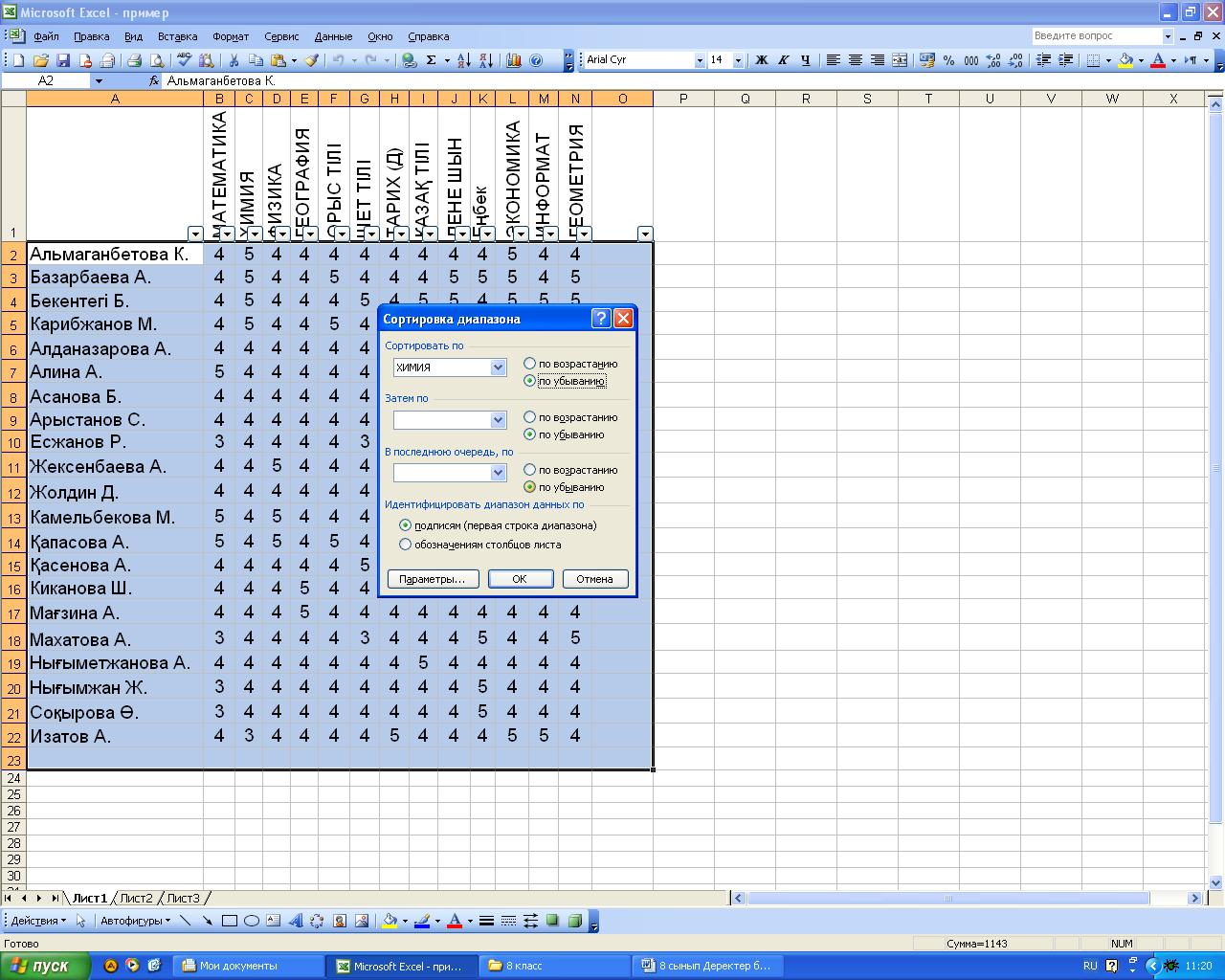Image resolution: width=1225 pixels, height=980 pixels.
Task: Cut selection with the scissors icon
Action: pyautogui.click(x=234, y=60)
